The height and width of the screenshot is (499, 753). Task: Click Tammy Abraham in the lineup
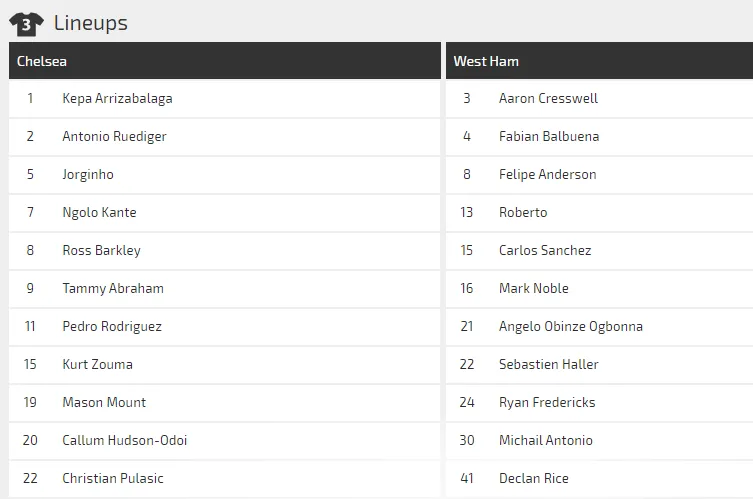point(113,288)
